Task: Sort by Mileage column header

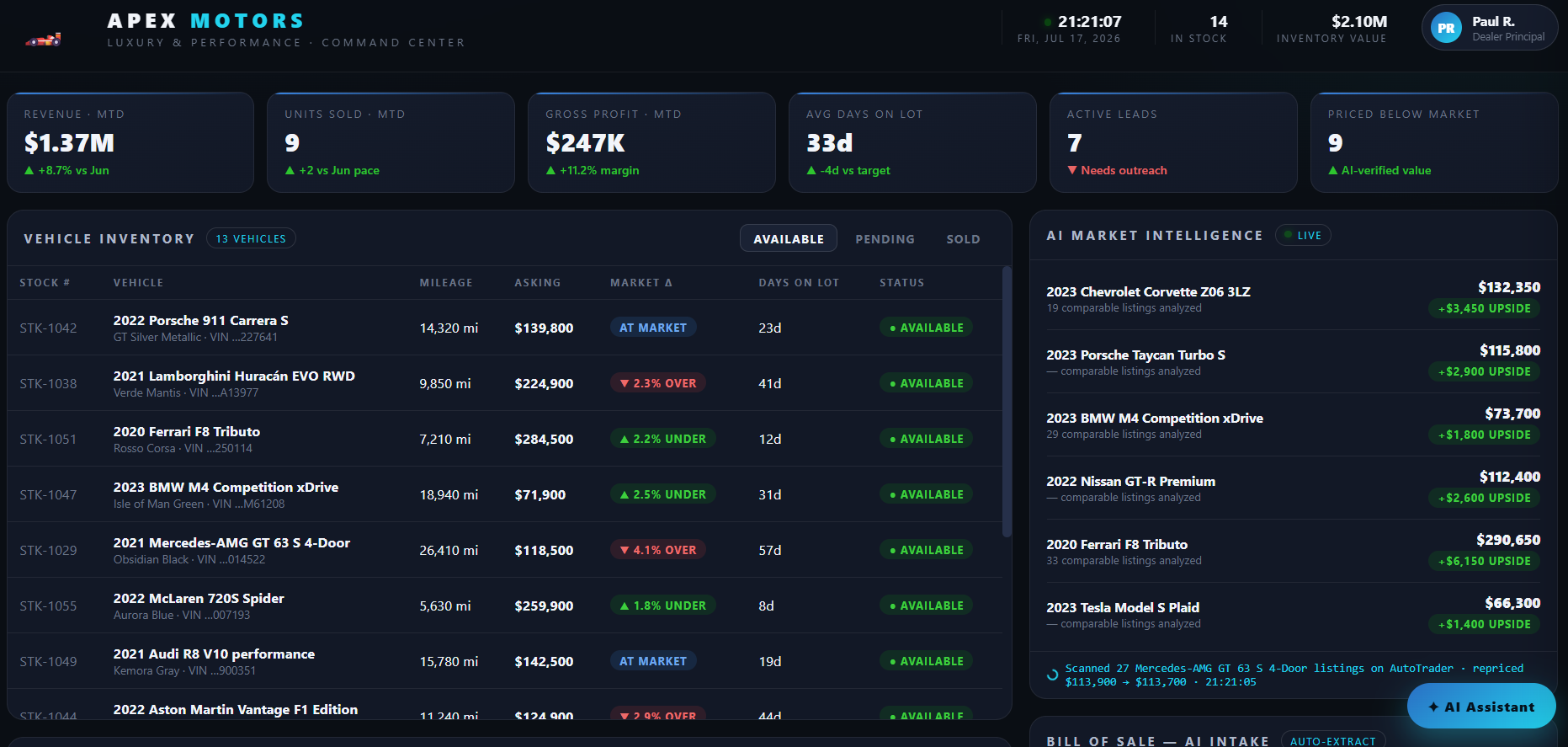Action: click(446, 283)
